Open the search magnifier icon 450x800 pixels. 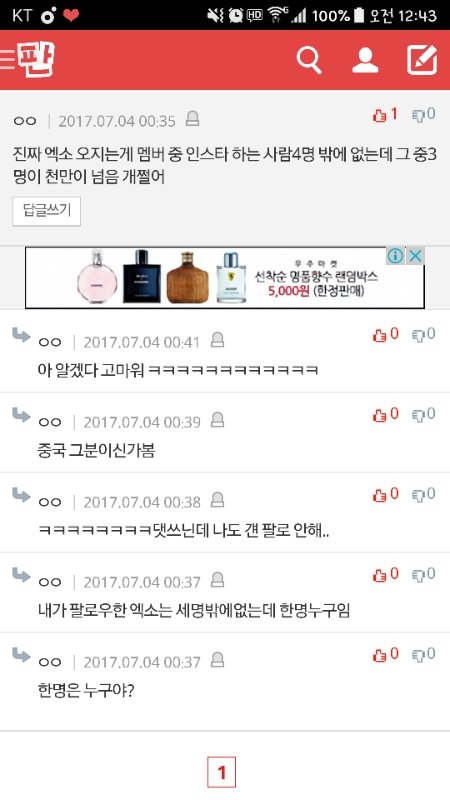(309, 60)
